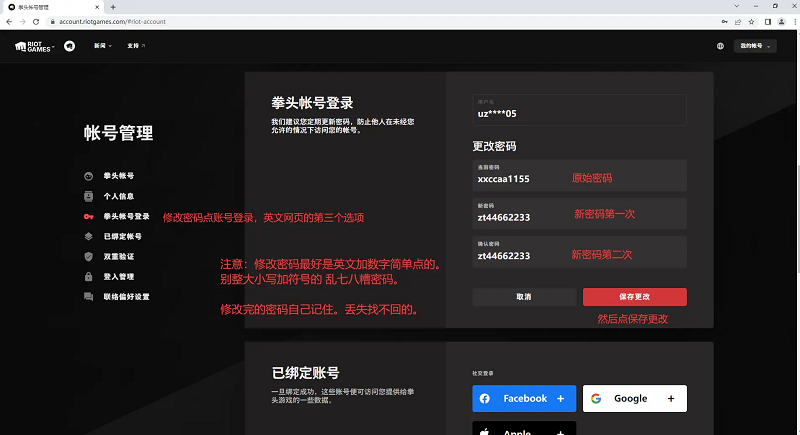Image resolution: width=800 pixels, height=435 pixels.
Task: Click the 保存更改 save button
Action: point(635,297)
